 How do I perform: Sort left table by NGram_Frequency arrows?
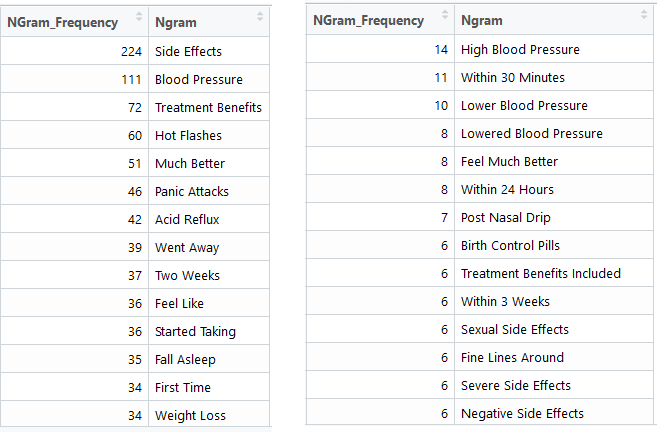point(137,21)
